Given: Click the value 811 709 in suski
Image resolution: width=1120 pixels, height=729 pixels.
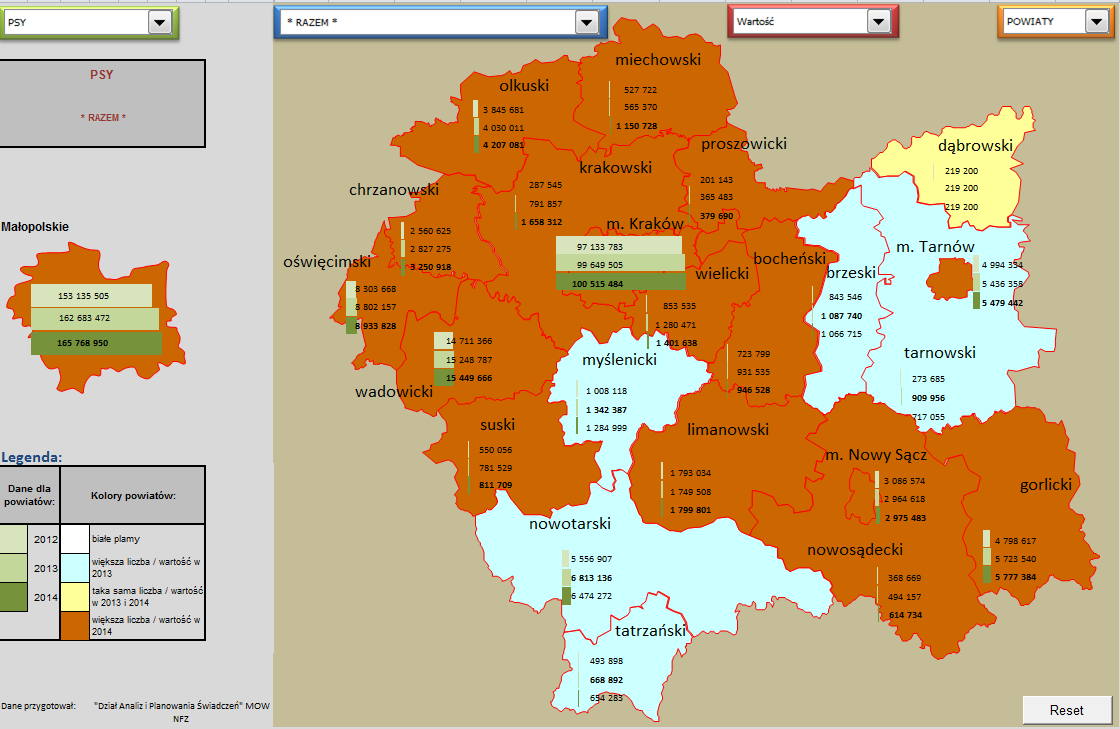Looking at the screenshot, I should point(495,485).
